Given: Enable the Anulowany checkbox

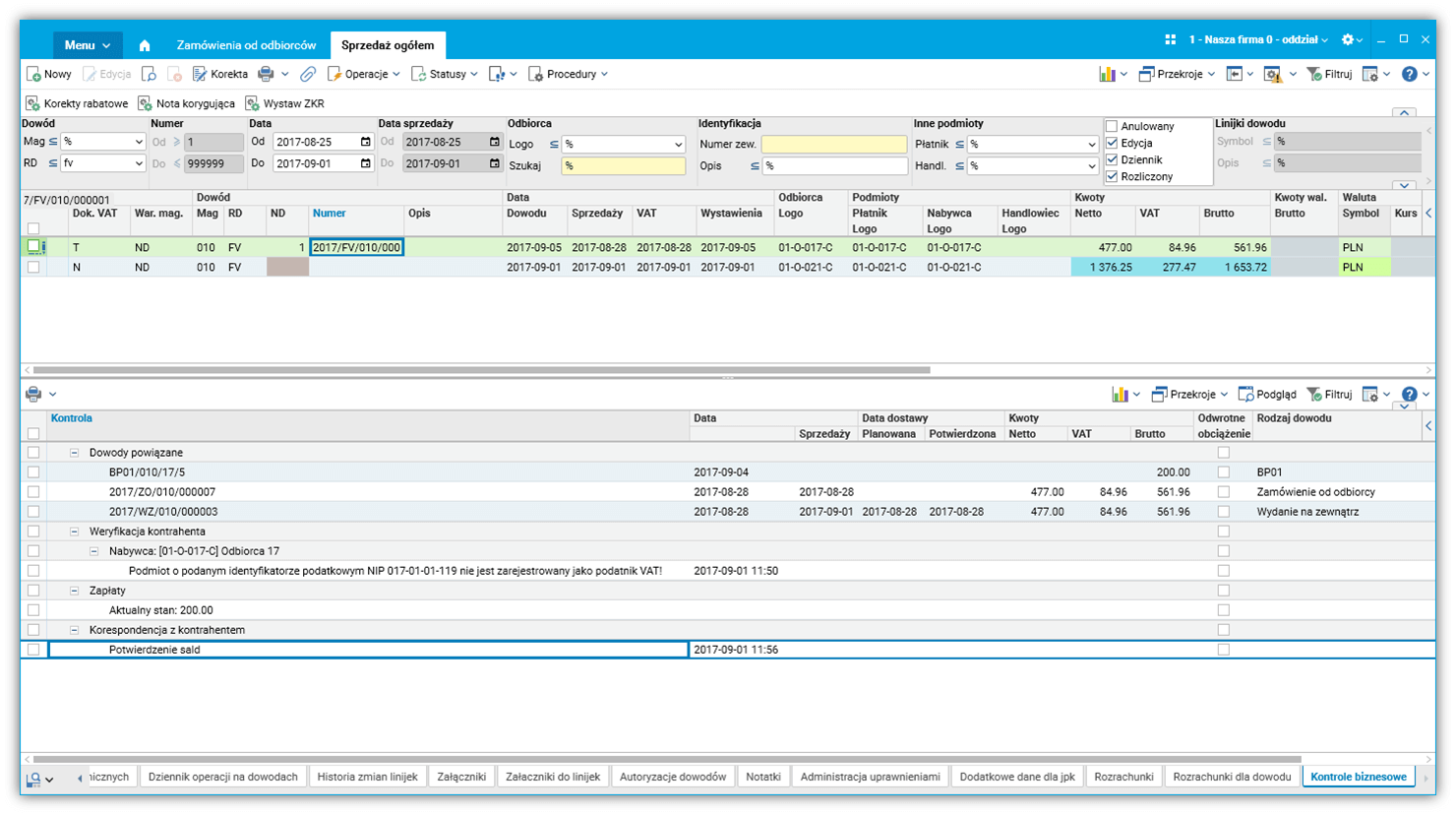Looking at the screenshot, I should click(1112, 126).
